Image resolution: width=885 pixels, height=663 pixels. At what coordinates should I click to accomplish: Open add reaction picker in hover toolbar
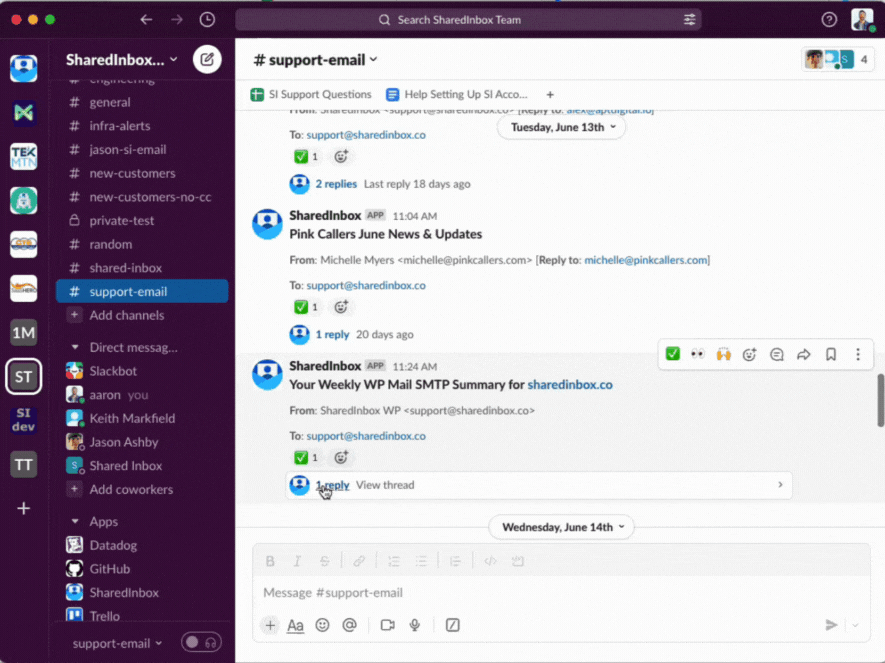(x=749, y=354)
